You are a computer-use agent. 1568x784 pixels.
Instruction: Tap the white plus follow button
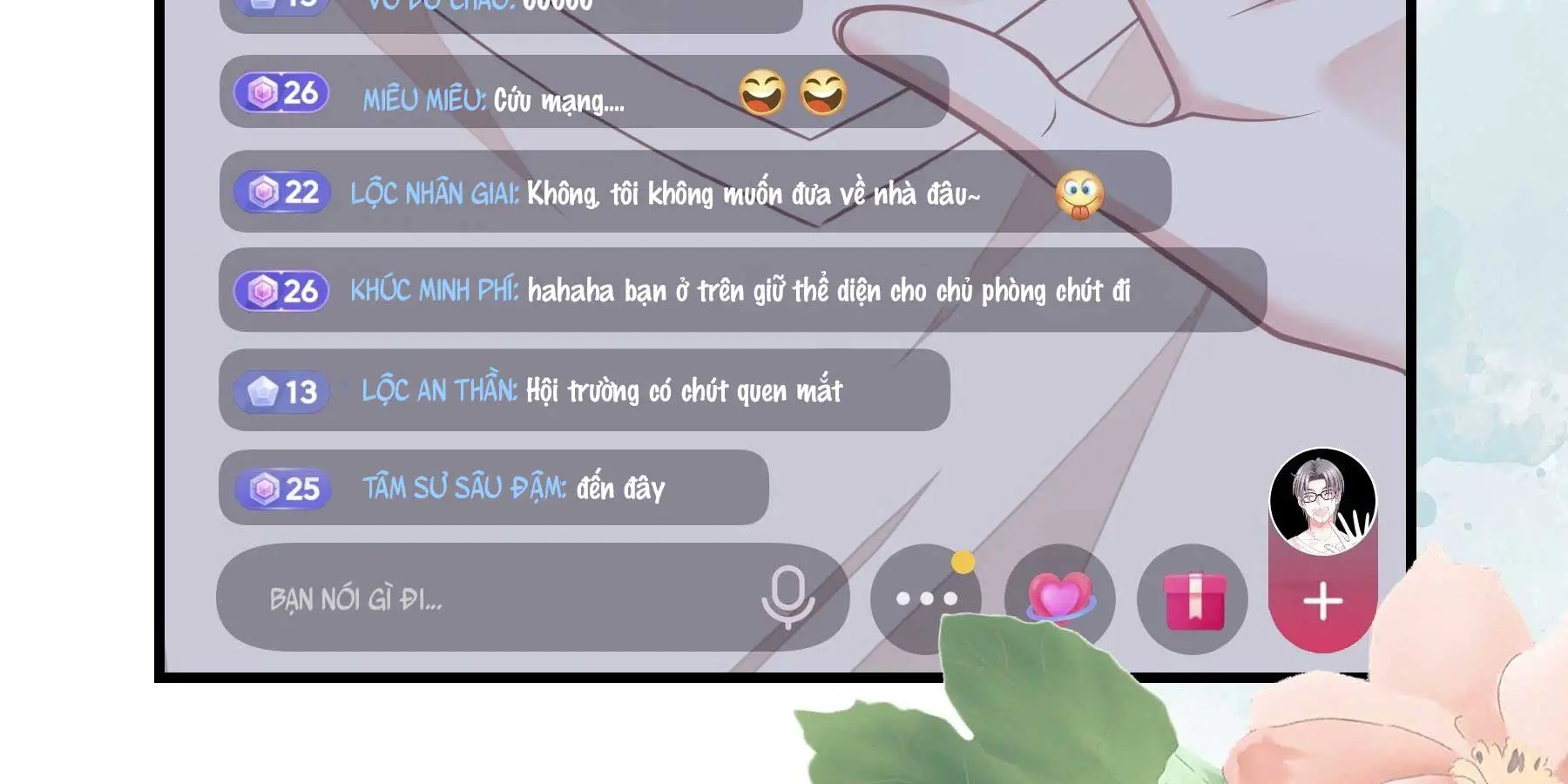tap(1322, 601)
